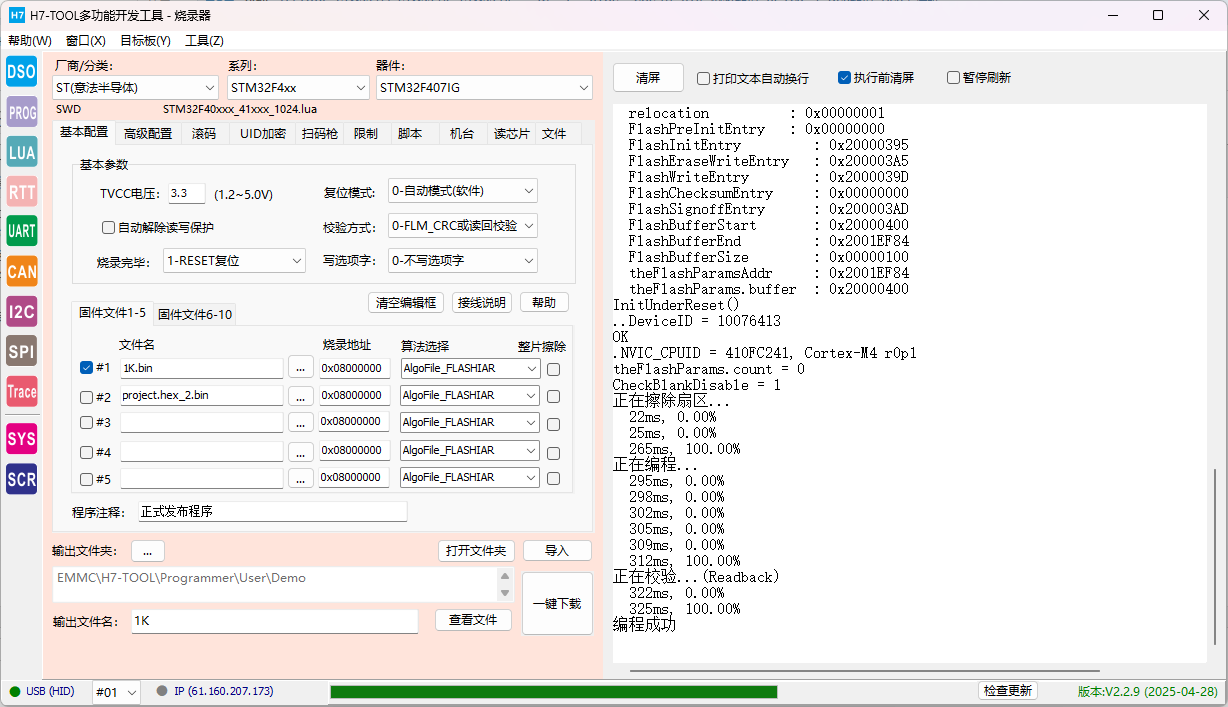Click the 一键下载 button
Image resolution: width=1228 pixels, height=707 pixels.
click(557, 604)
